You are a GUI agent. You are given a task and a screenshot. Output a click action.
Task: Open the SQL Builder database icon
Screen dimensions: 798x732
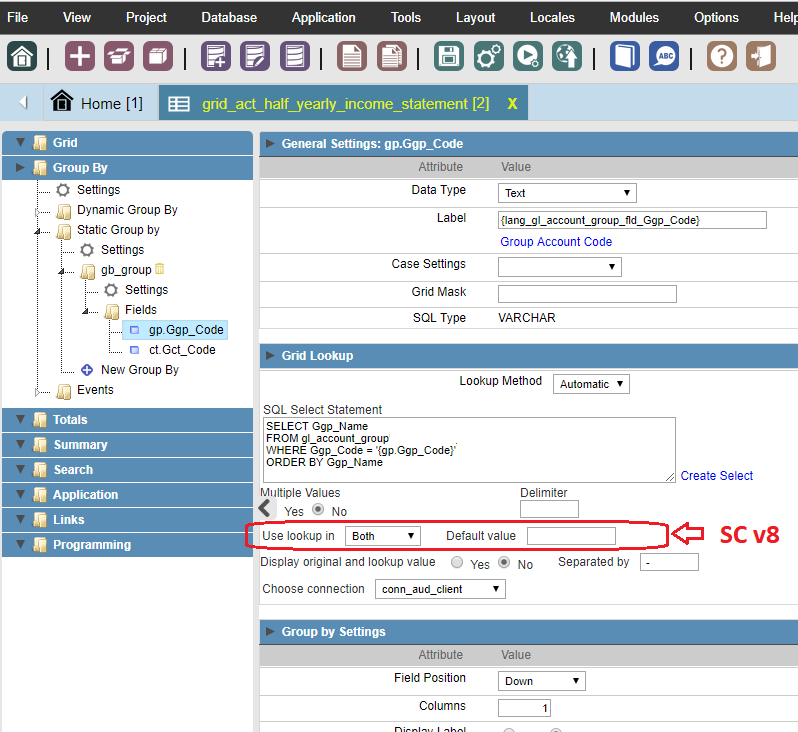click(295, 56)
